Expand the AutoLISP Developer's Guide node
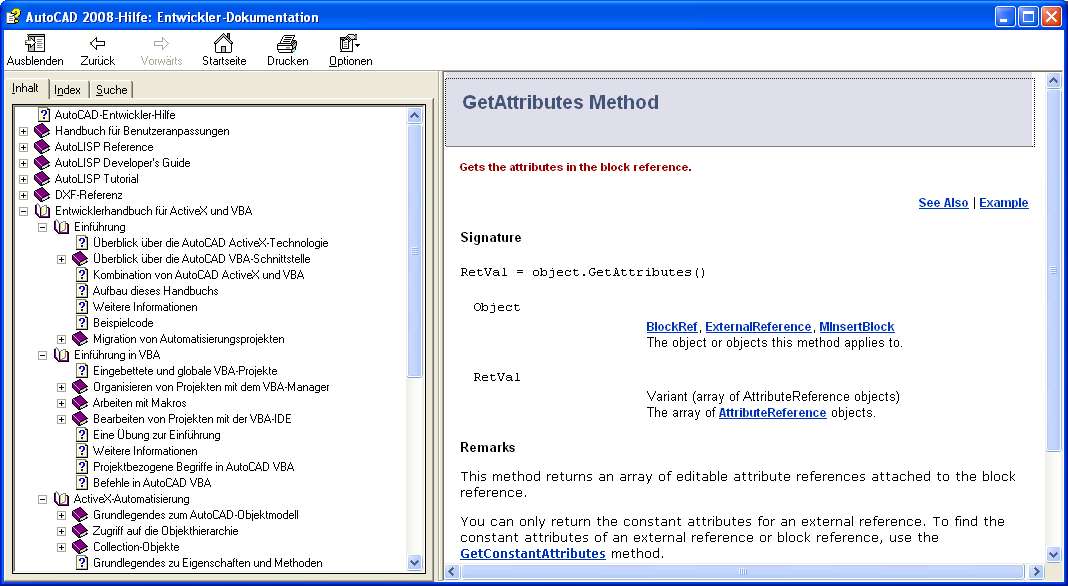 coord(23,163)
